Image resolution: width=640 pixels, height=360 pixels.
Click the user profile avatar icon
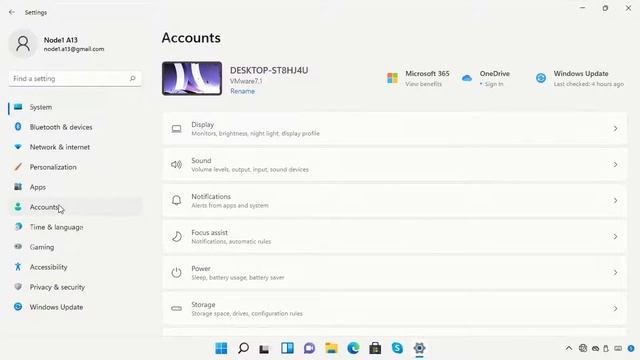(23, 44)
